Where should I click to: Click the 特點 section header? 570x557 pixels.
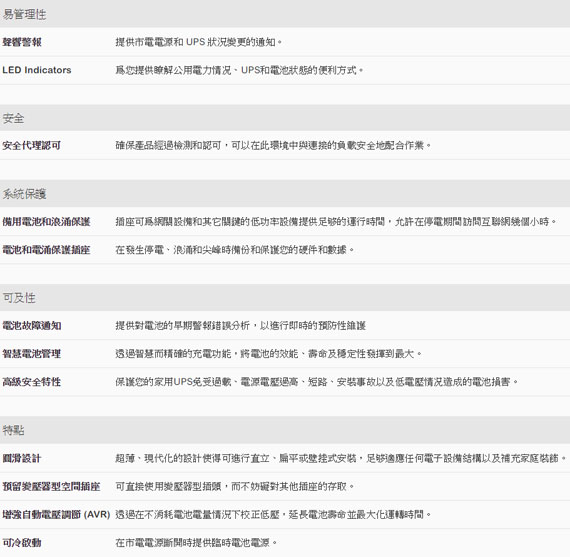[13, 430]
